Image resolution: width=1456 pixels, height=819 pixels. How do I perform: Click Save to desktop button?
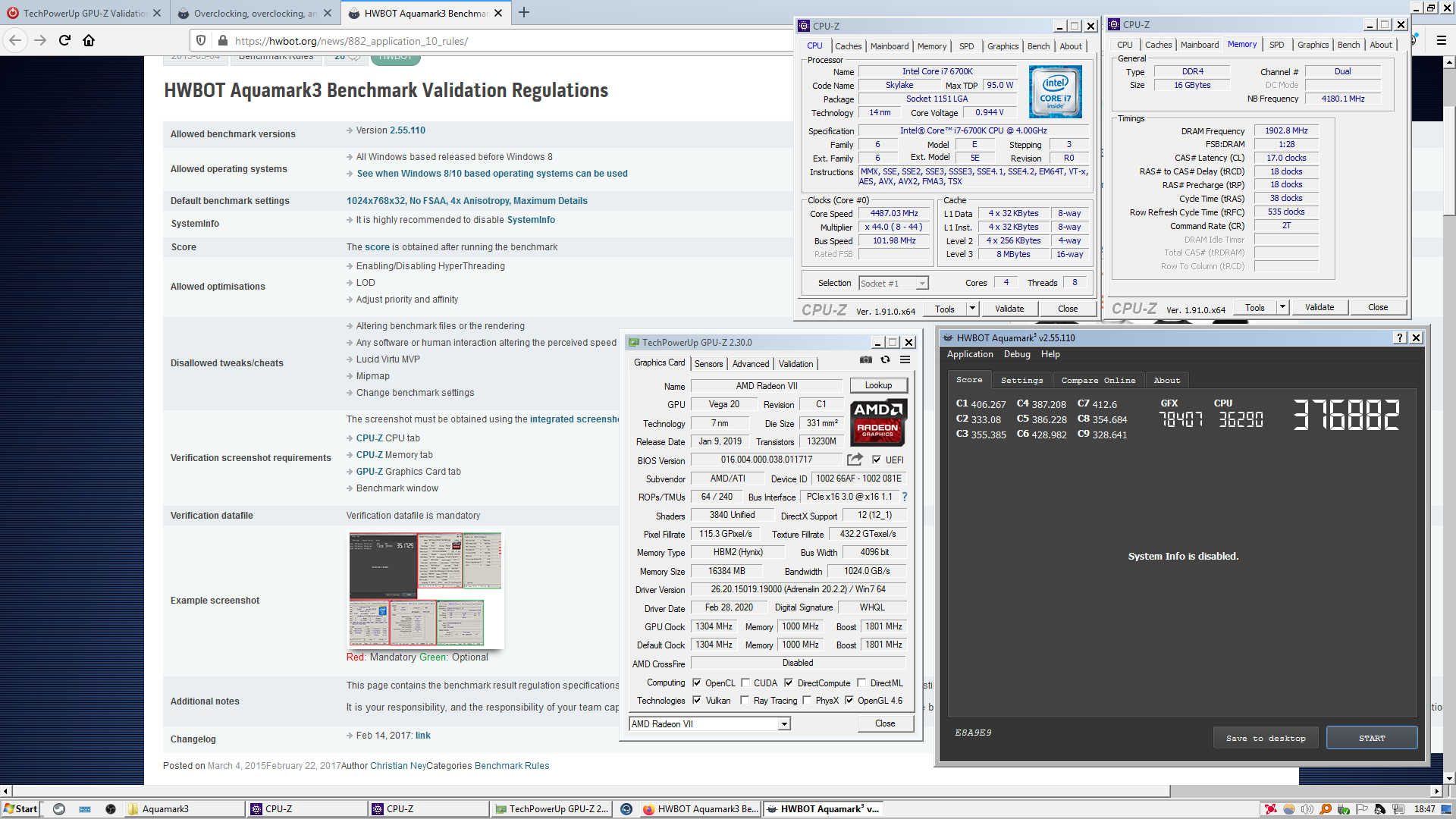click(x=1266, y=738)
